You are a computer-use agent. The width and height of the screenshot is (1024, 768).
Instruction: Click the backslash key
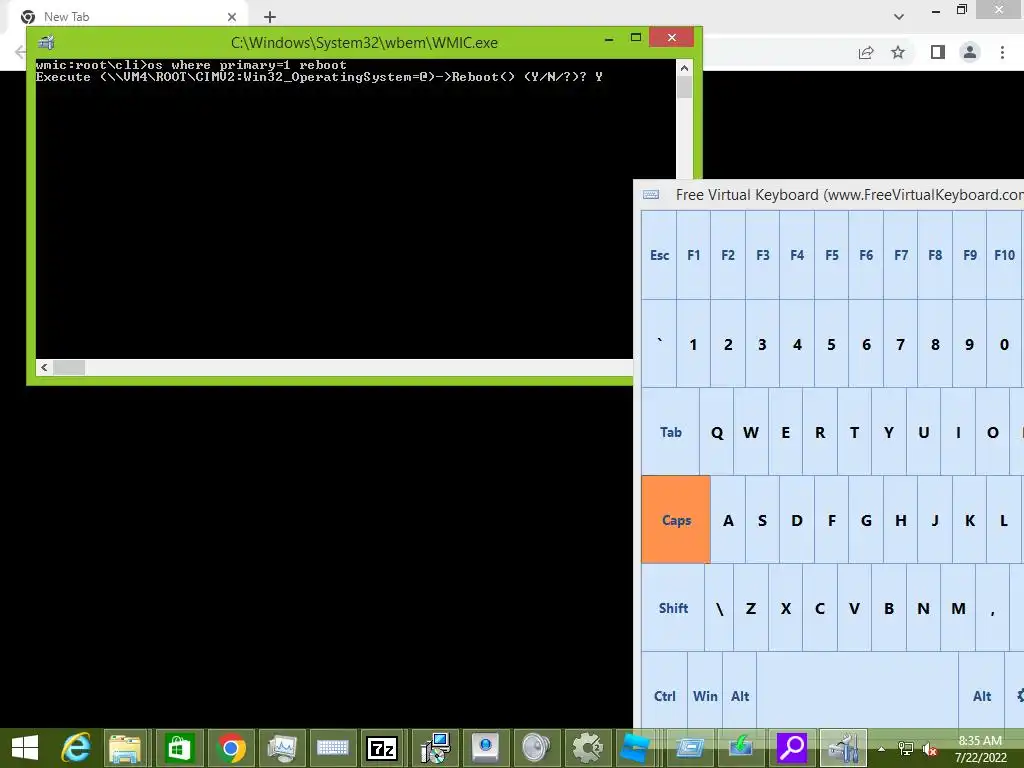(719, 608)
